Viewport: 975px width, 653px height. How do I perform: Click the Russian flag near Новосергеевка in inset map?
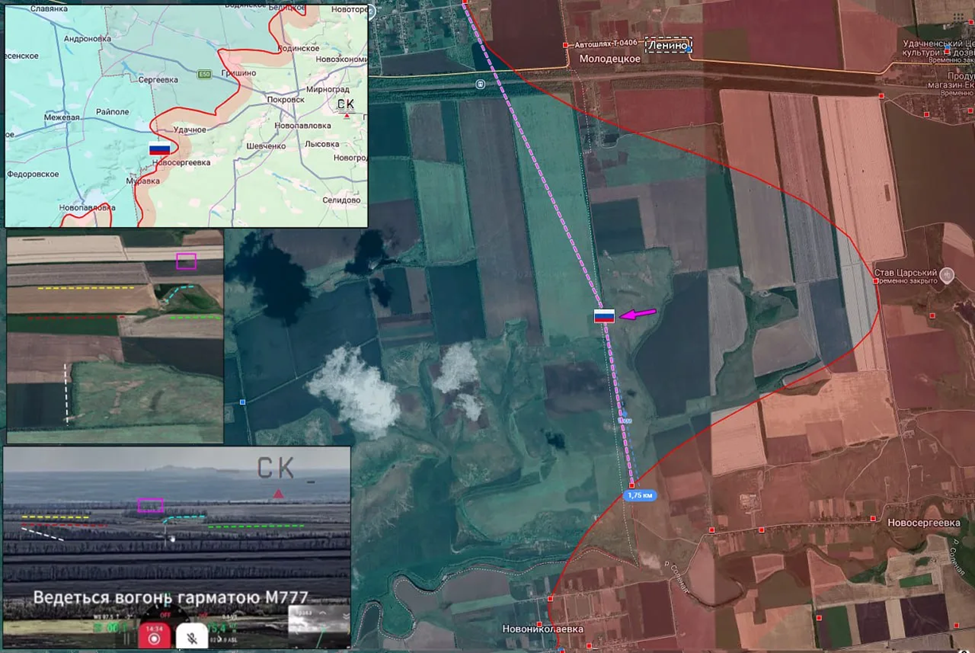pos(159,149)
